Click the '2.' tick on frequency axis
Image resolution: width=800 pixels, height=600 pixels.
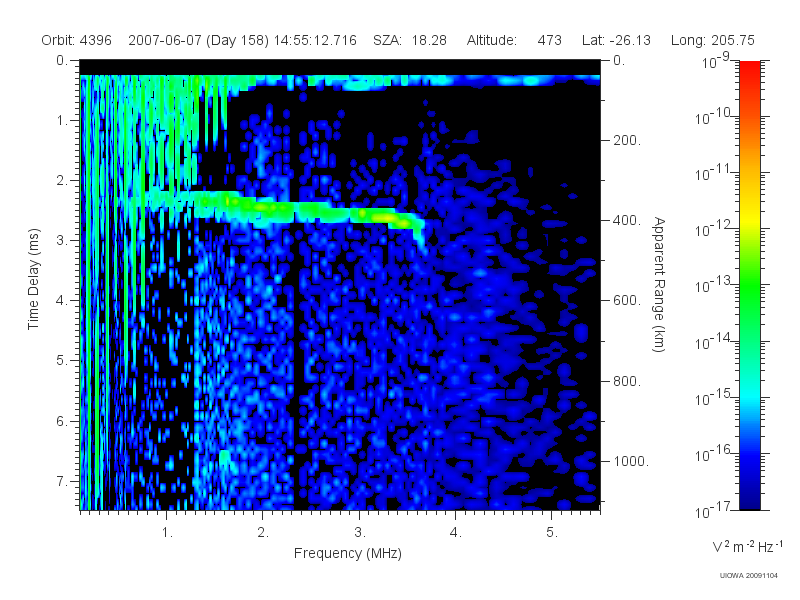(263, 533)
